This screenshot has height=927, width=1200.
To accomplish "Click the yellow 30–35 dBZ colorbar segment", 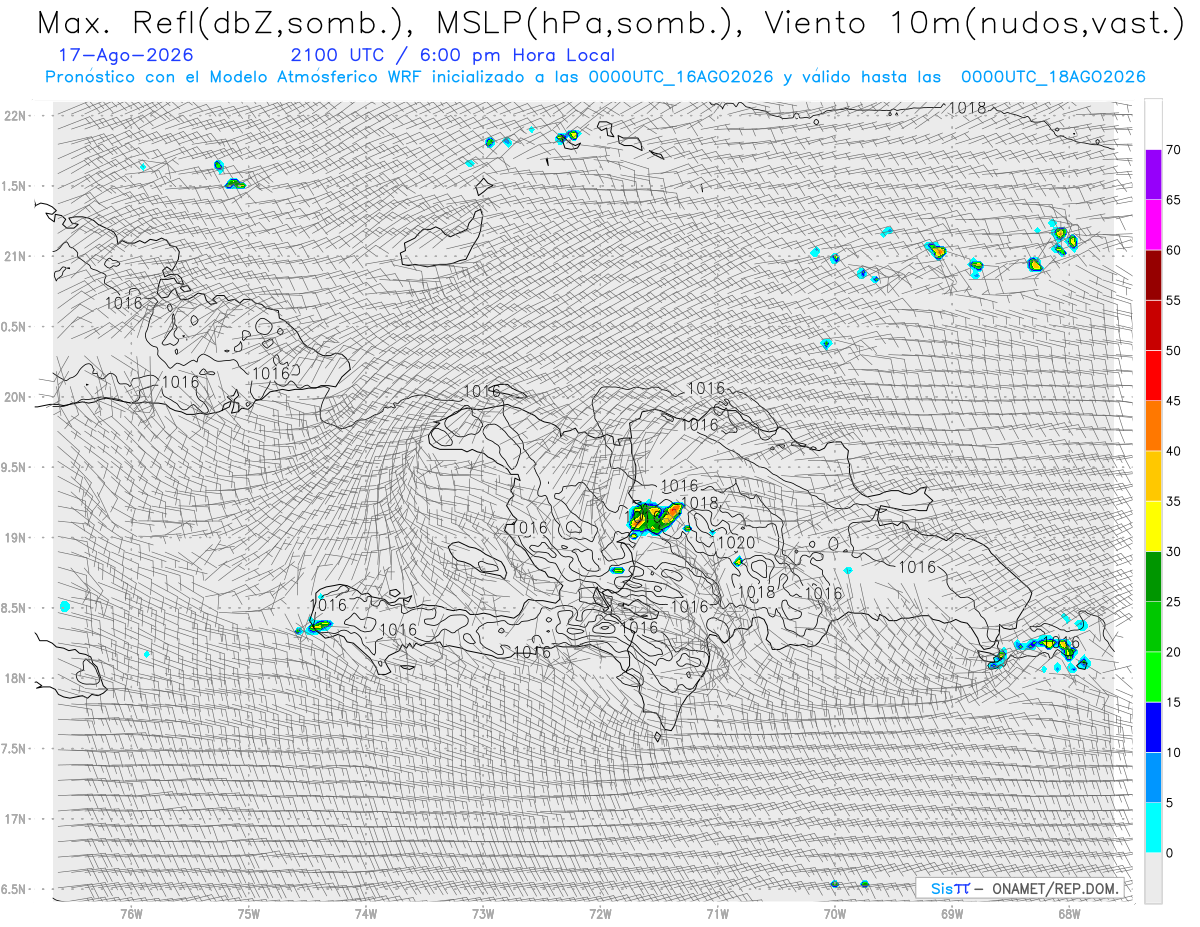I will 1153,526.
